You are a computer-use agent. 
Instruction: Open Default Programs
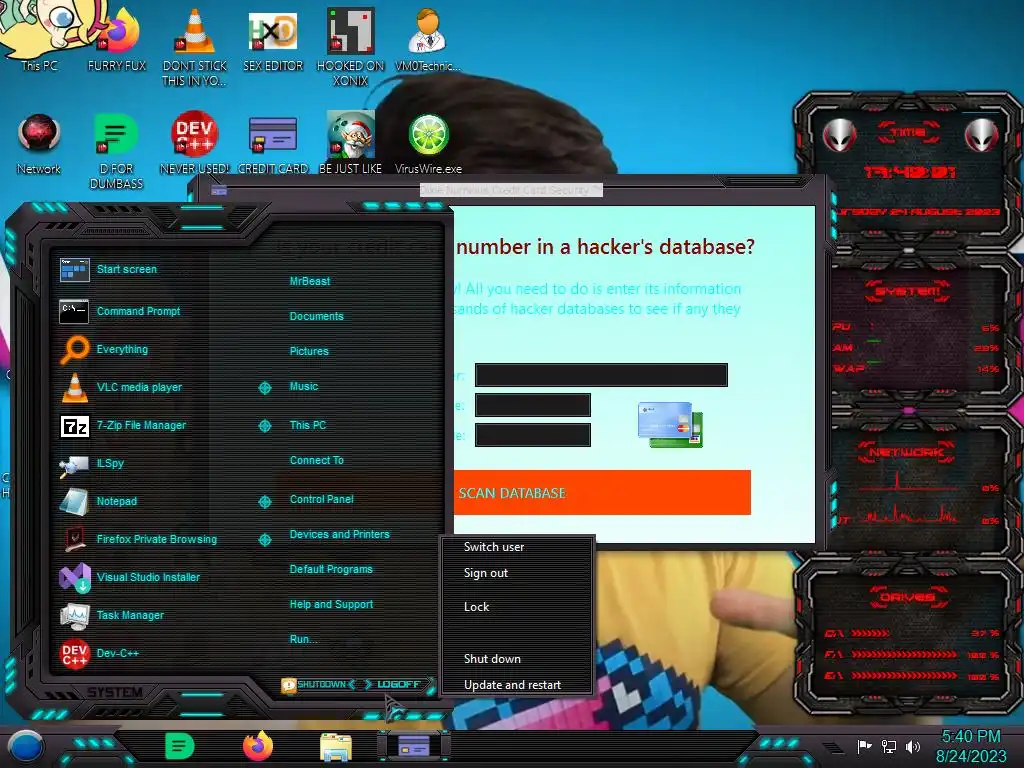331,569
